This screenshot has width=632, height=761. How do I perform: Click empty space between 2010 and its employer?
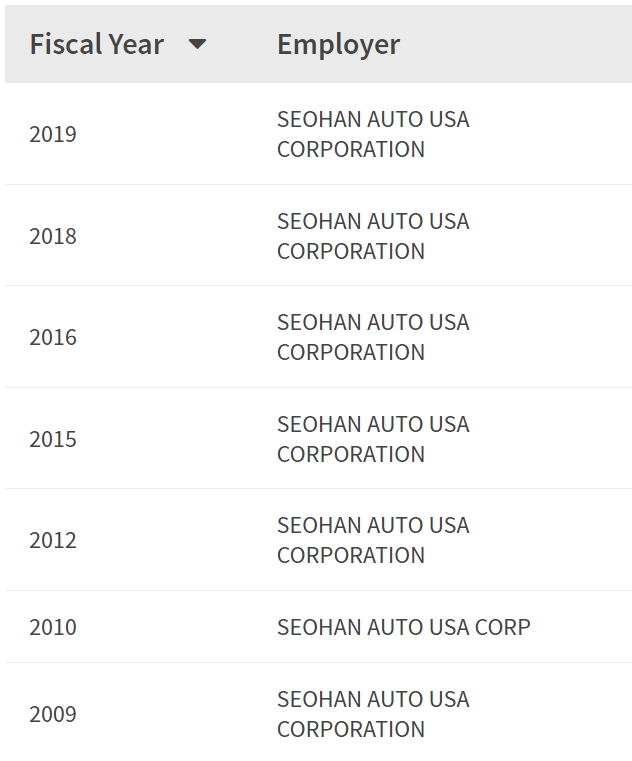click(177, 627)
